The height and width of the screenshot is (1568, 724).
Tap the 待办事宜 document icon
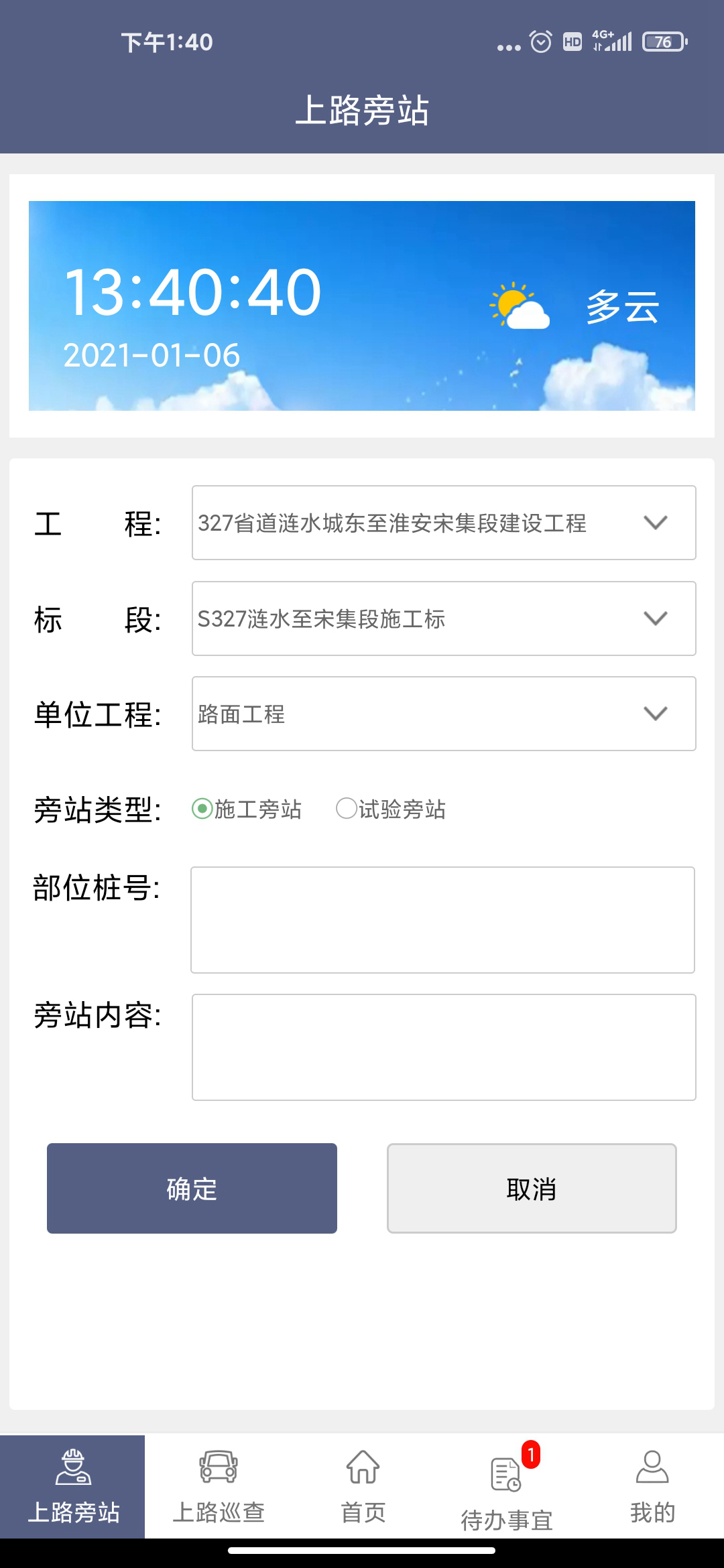[x=505, y=1474]
